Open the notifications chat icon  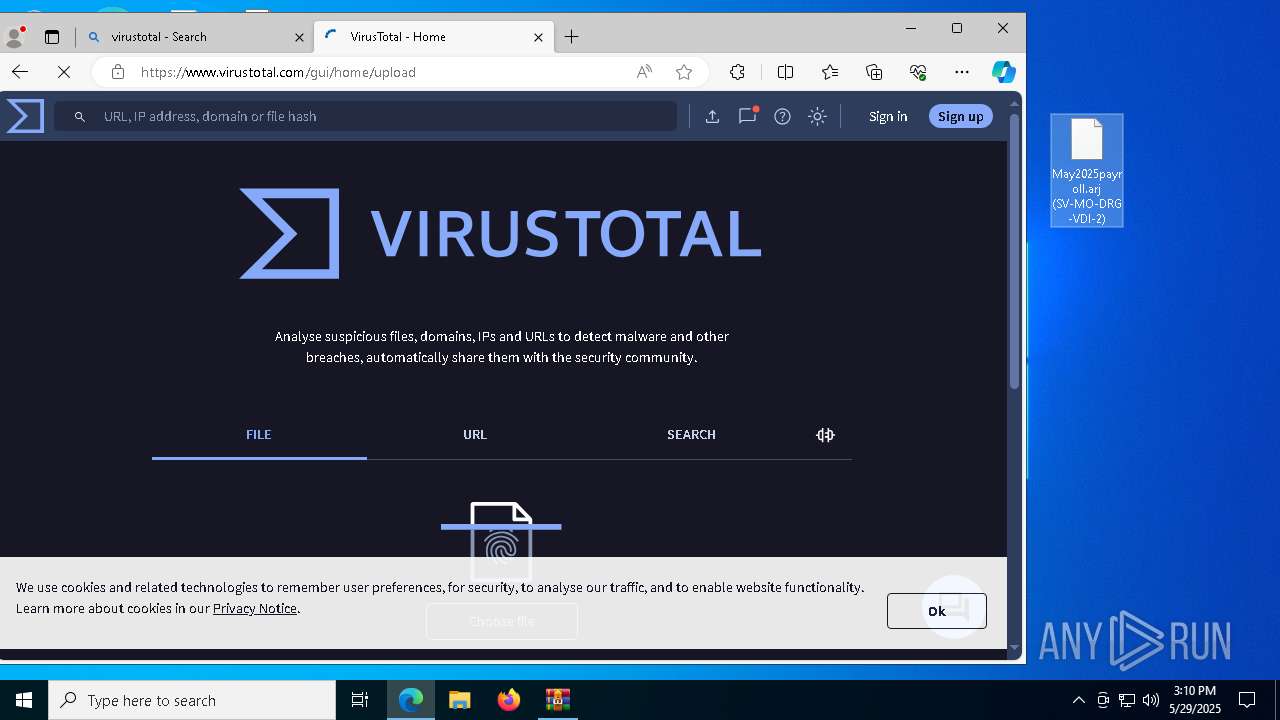tap(747, 116)
